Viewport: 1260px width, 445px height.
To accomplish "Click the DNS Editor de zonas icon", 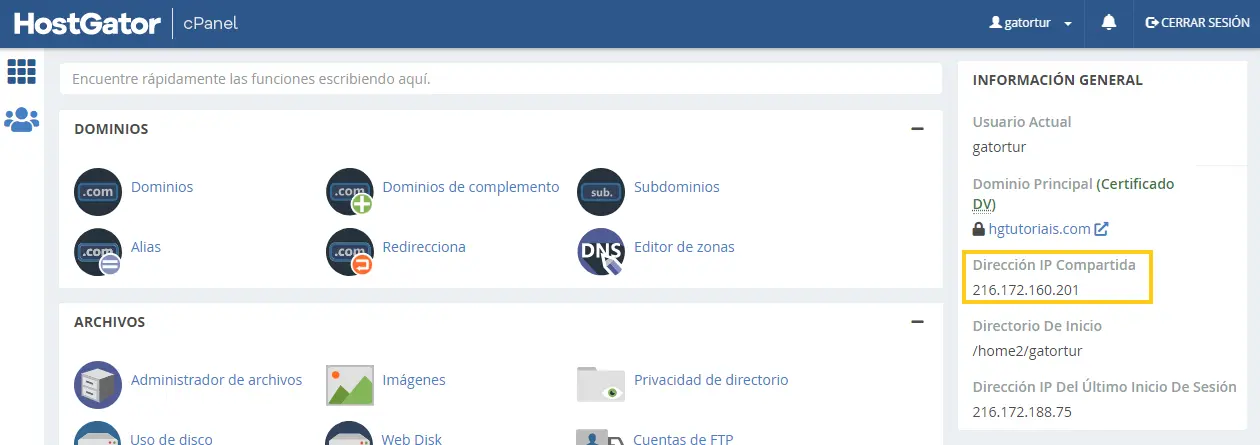I will coord(601,251).
